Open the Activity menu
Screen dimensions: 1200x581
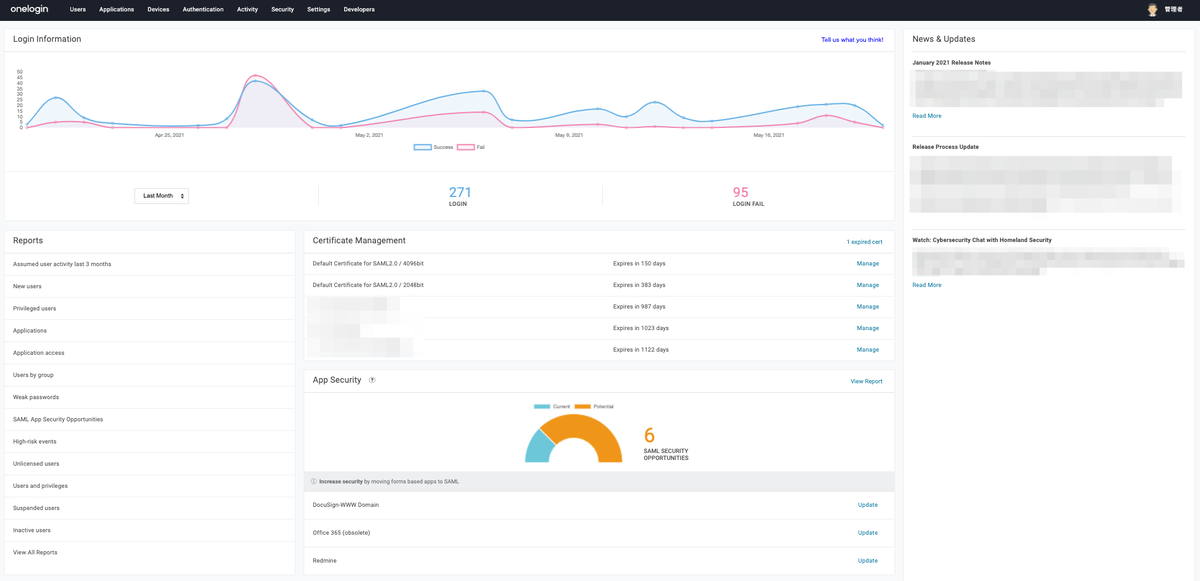[247, 10]
